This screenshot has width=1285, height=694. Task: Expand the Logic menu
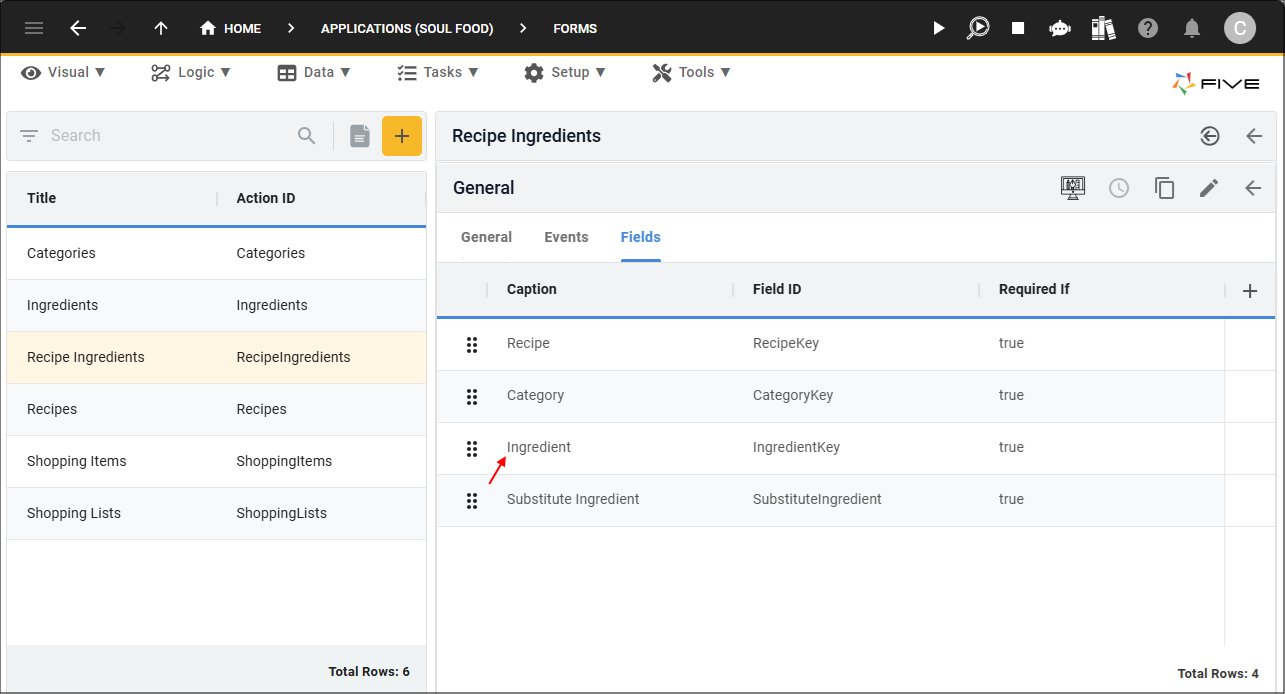pyautogui.click(x=191, y=72)
